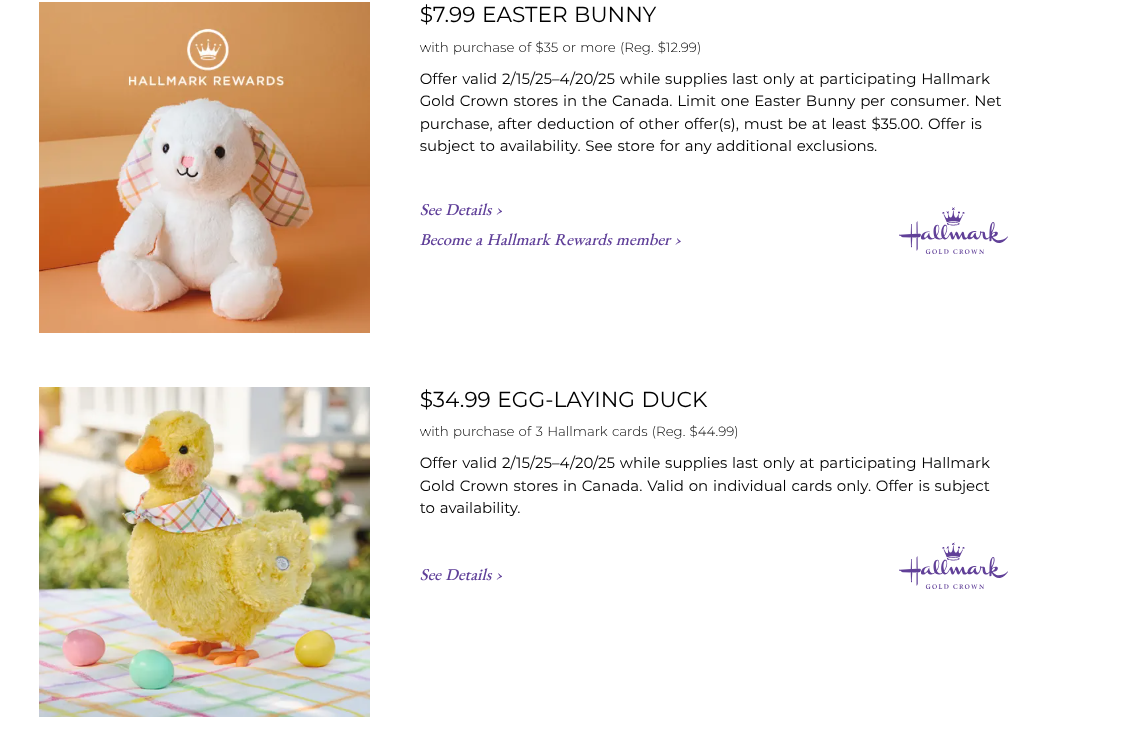
Task: Select the $7.99 Easter Bunny heading
Action: [538, 14]
